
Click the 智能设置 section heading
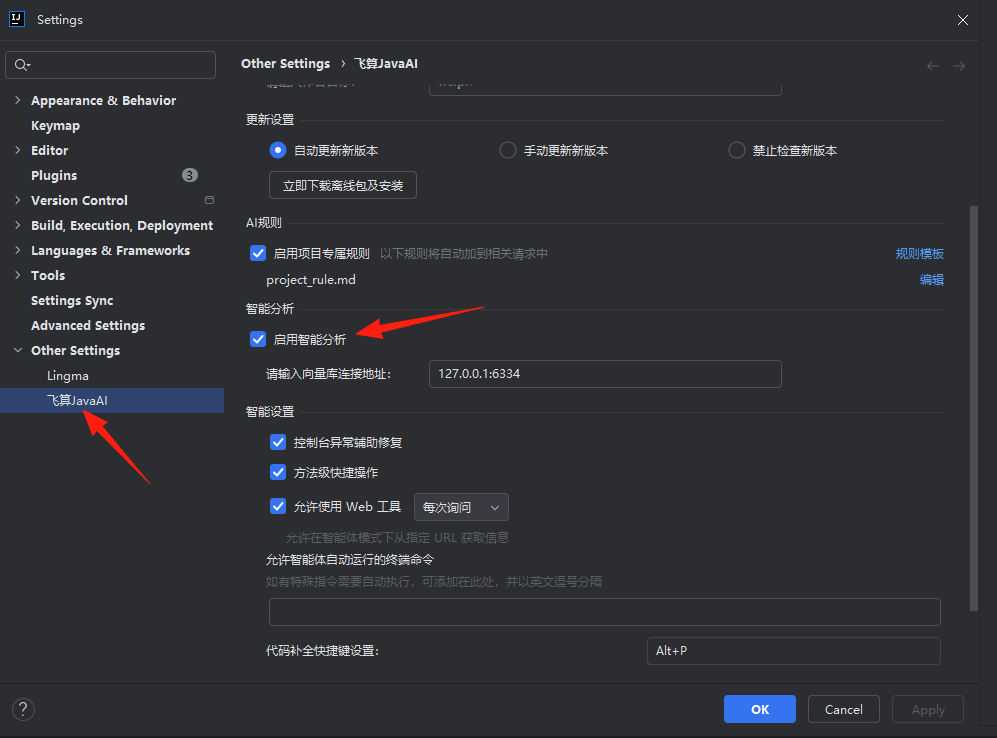(x=270, y=412)
